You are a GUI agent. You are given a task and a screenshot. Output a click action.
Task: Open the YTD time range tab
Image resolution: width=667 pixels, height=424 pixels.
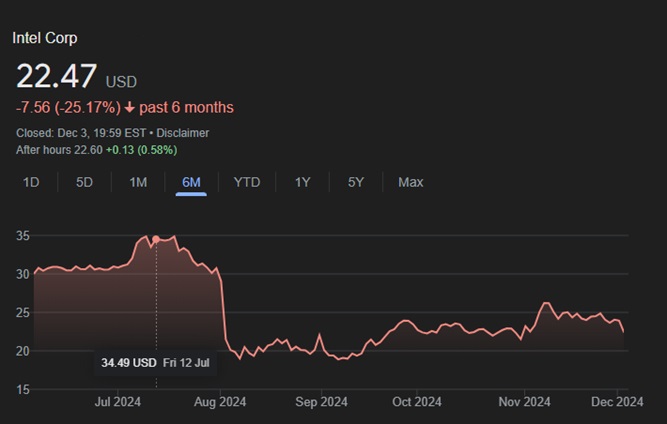(247, 182)
